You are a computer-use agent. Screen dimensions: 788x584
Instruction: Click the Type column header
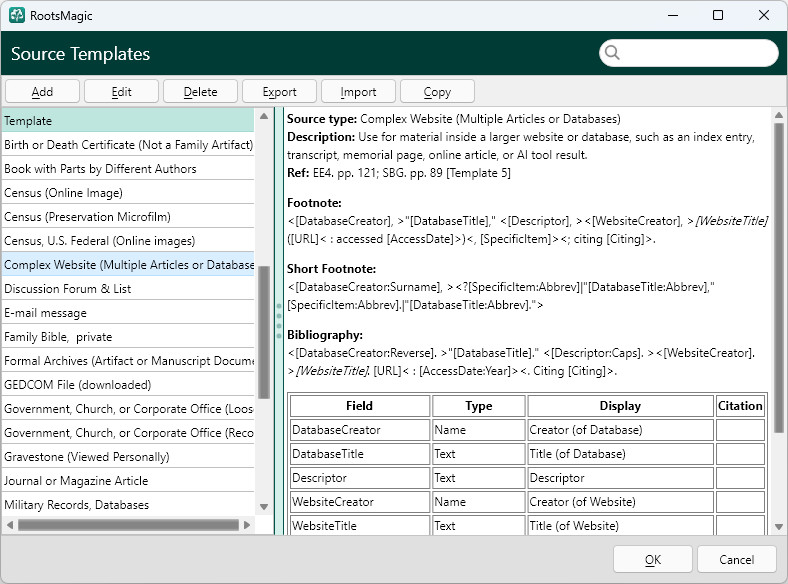[478, 406]
